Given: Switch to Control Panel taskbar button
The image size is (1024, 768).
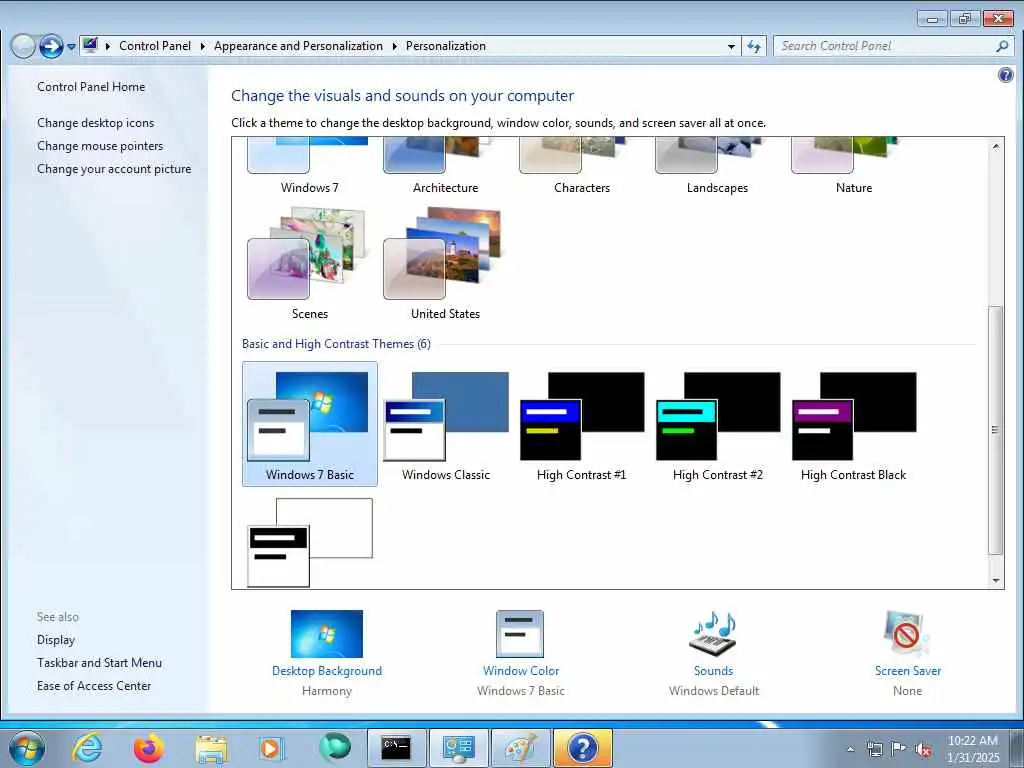Looking at the screenshot, I should (458, 748).
